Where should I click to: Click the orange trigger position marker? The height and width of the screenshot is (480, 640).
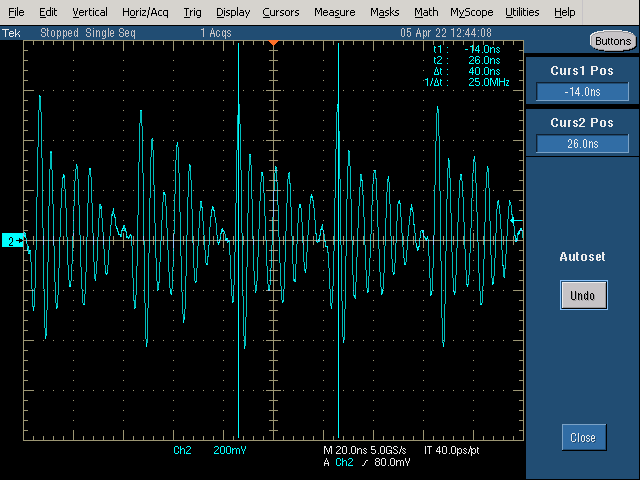pyautogui.click(x=273, y=42)
